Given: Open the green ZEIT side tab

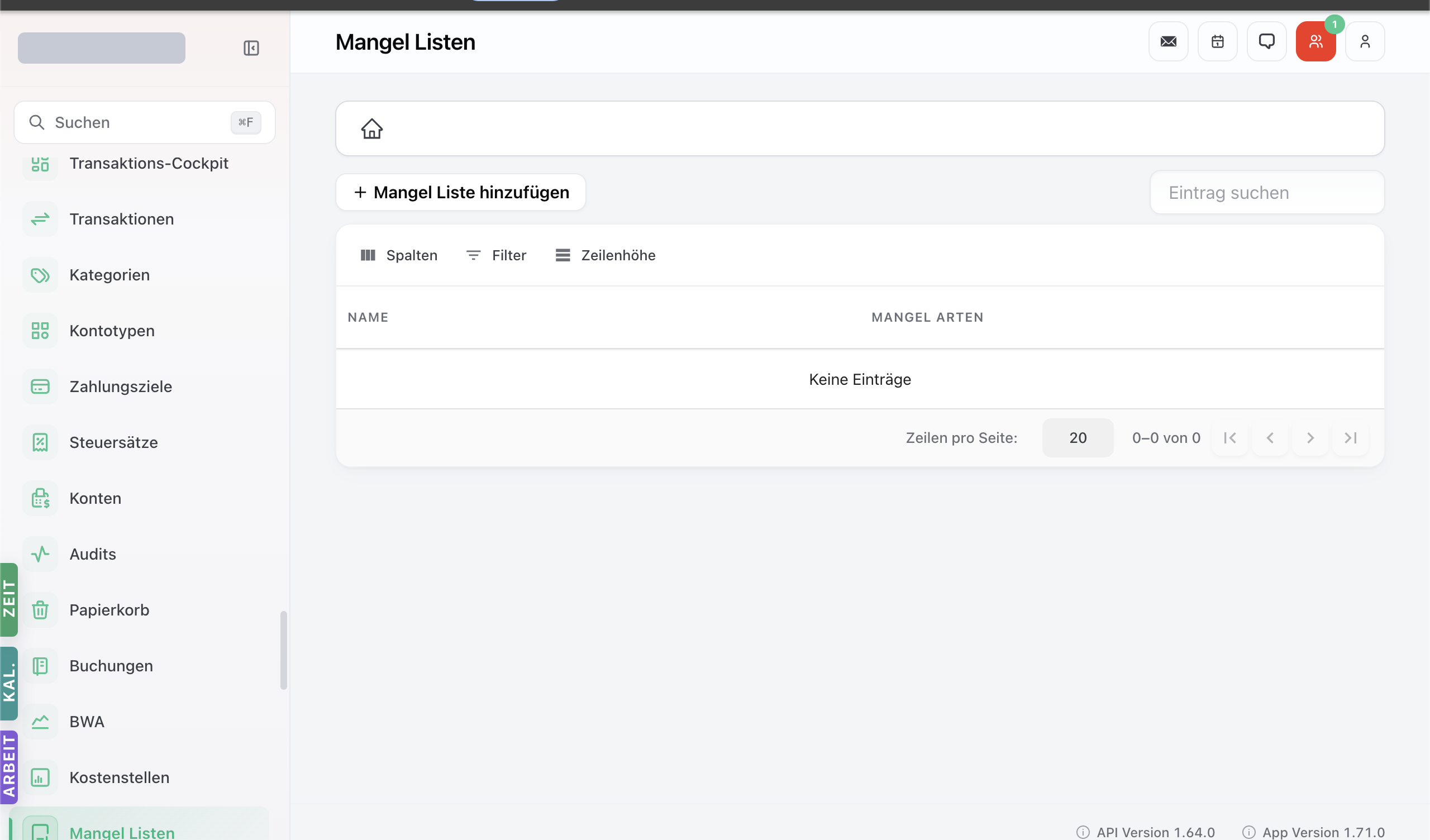Looking at the screenshot, I should (x=9, y=599).
